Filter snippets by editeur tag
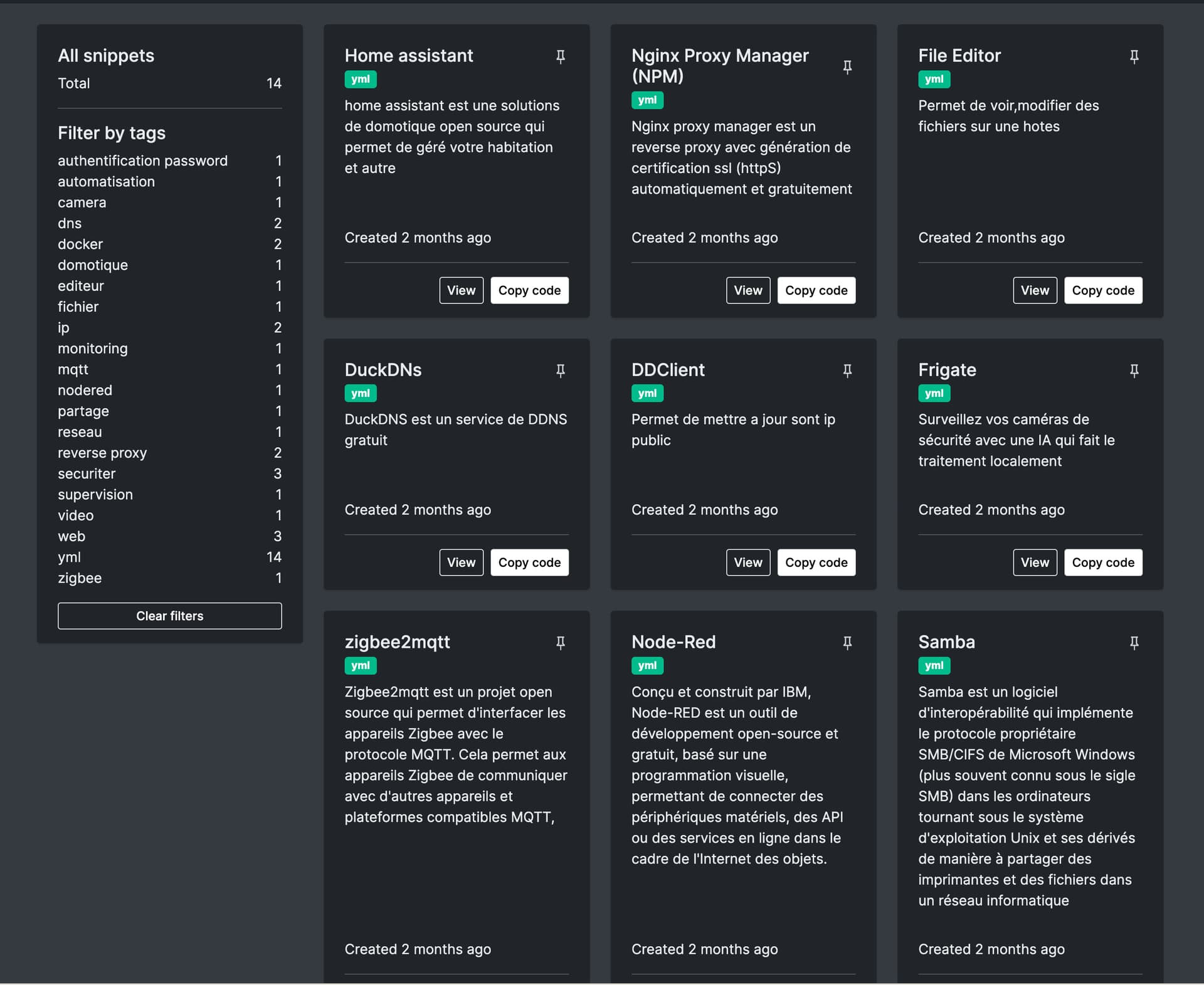This screenshot has width=1204, height=985. (x=169, y=286)
